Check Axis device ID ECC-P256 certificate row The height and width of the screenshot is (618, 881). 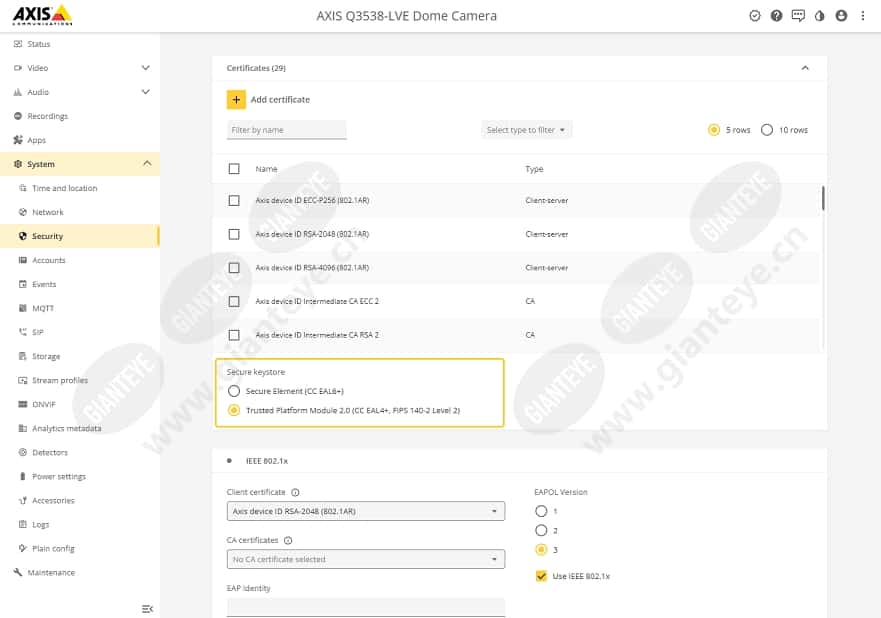tap(234, 201)
